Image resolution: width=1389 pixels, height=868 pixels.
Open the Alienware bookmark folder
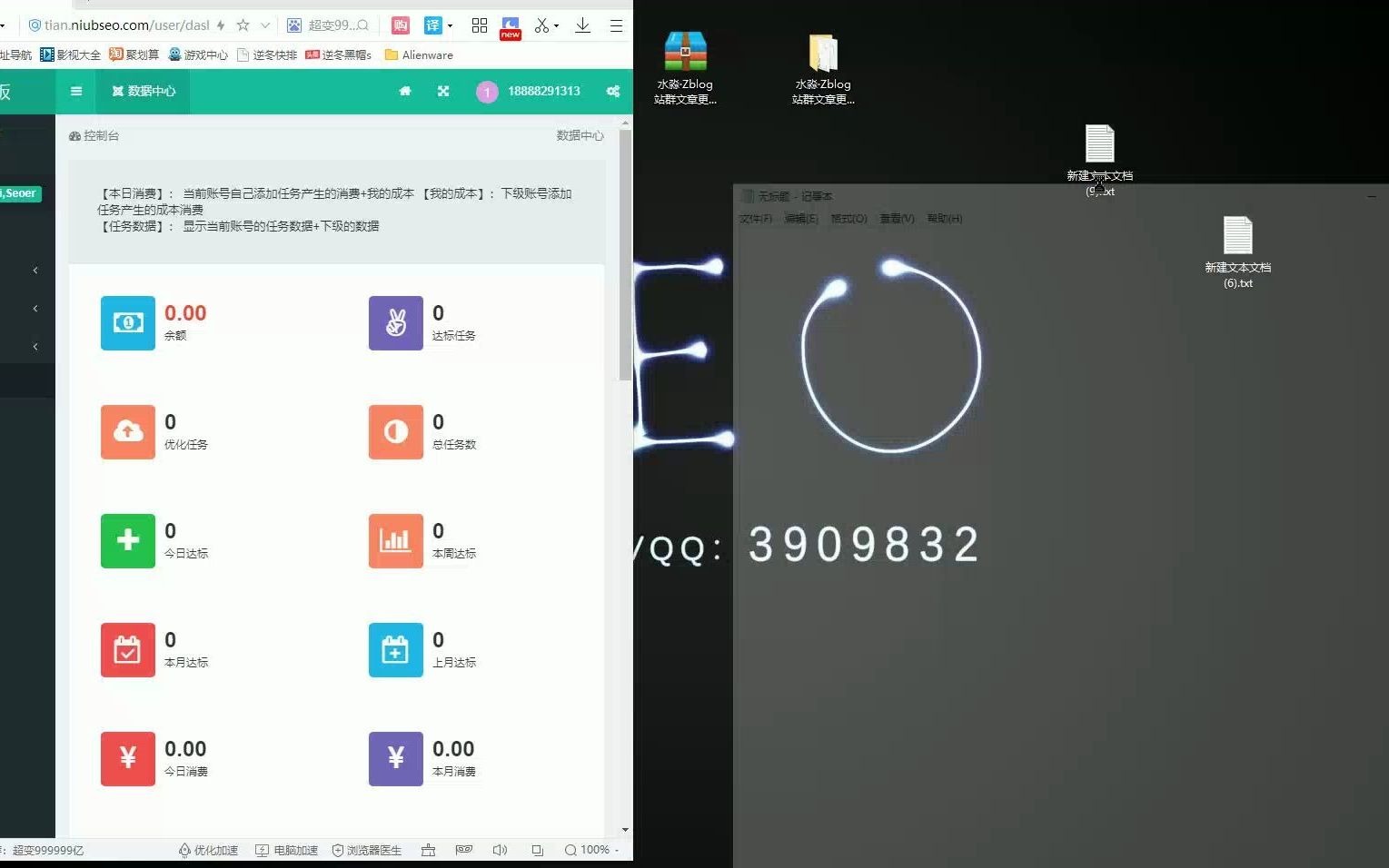coord(419,54)
